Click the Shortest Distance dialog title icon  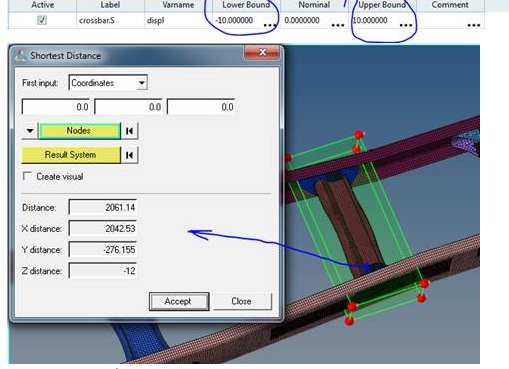pyautogui.click(x=20, y=55)
